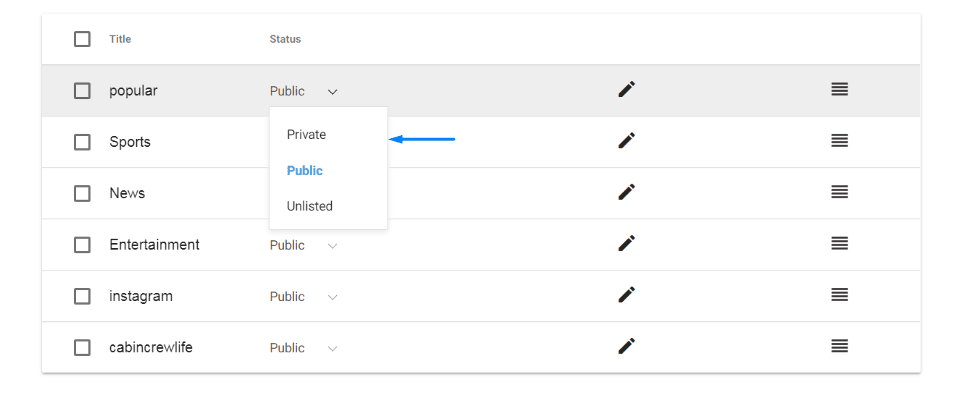
Task: Click the reorder handle for cabincrewlife
Action: [840, 347]
